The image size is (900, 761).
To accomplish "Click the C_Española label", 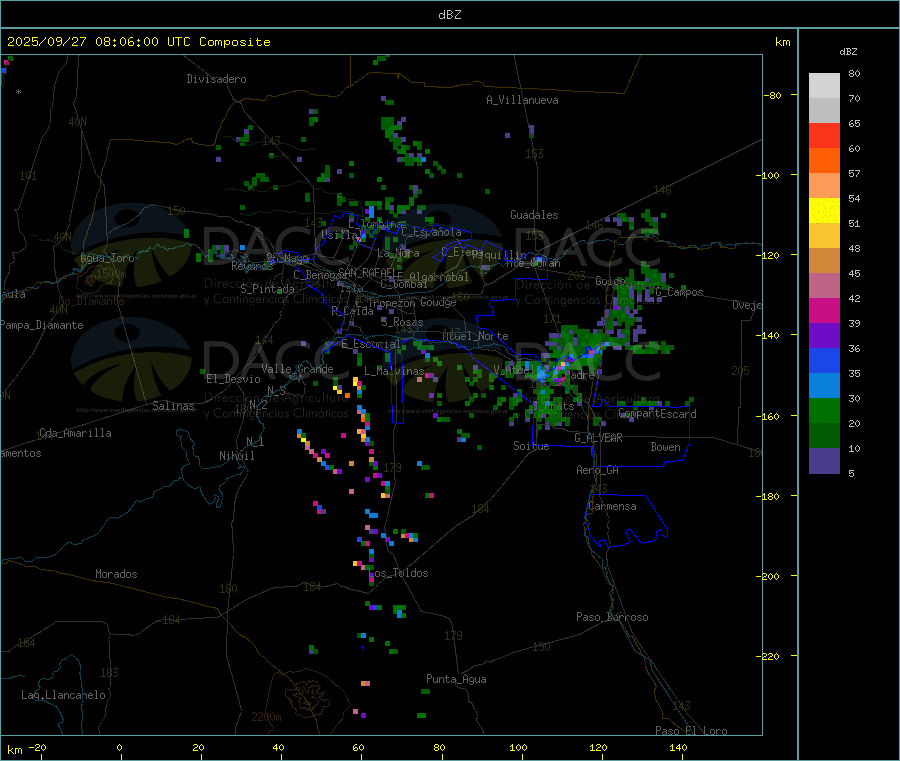I will (x=431, y=232).
